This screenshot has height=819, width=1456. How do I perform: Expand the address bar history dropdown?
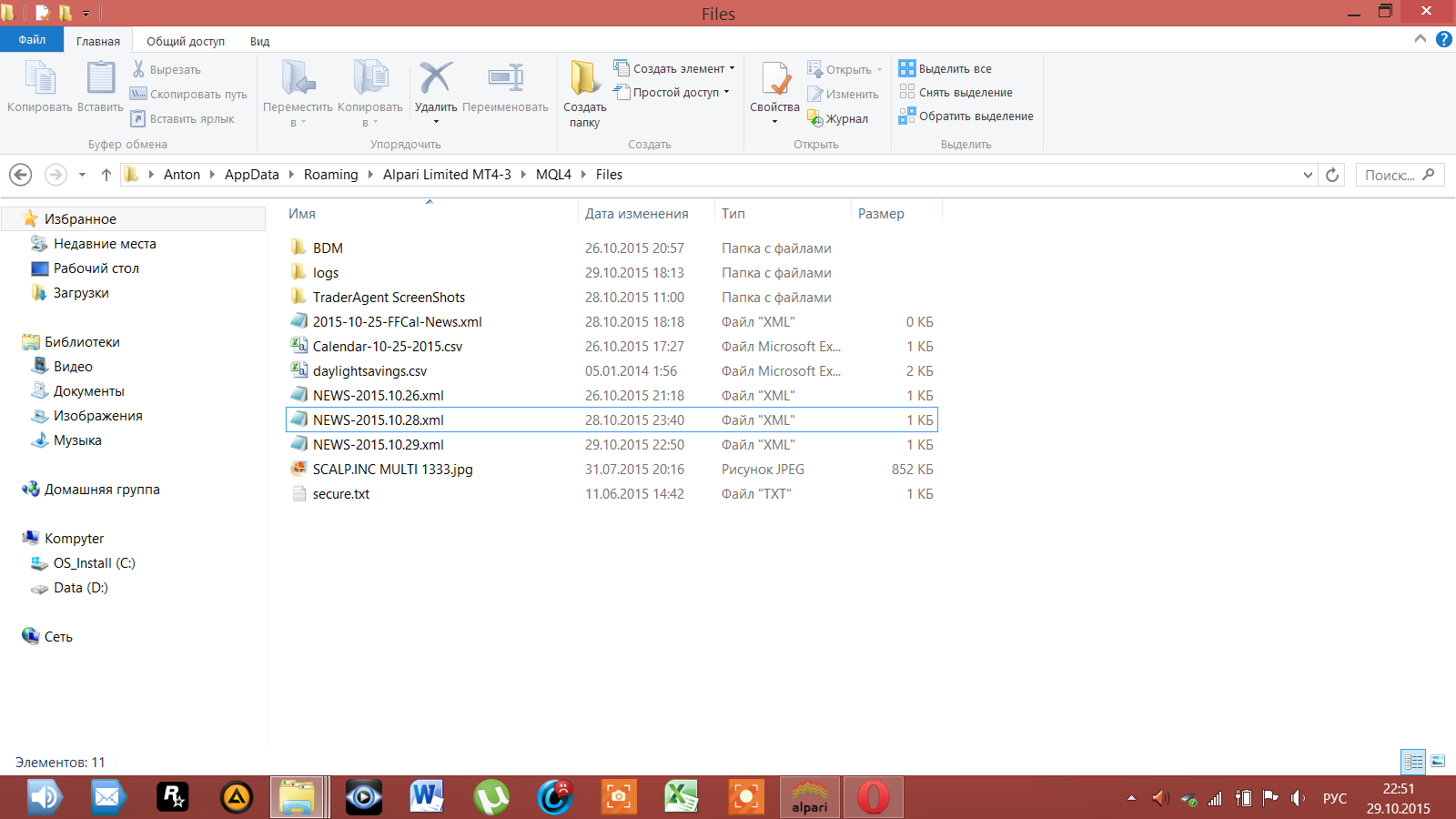1308,175
